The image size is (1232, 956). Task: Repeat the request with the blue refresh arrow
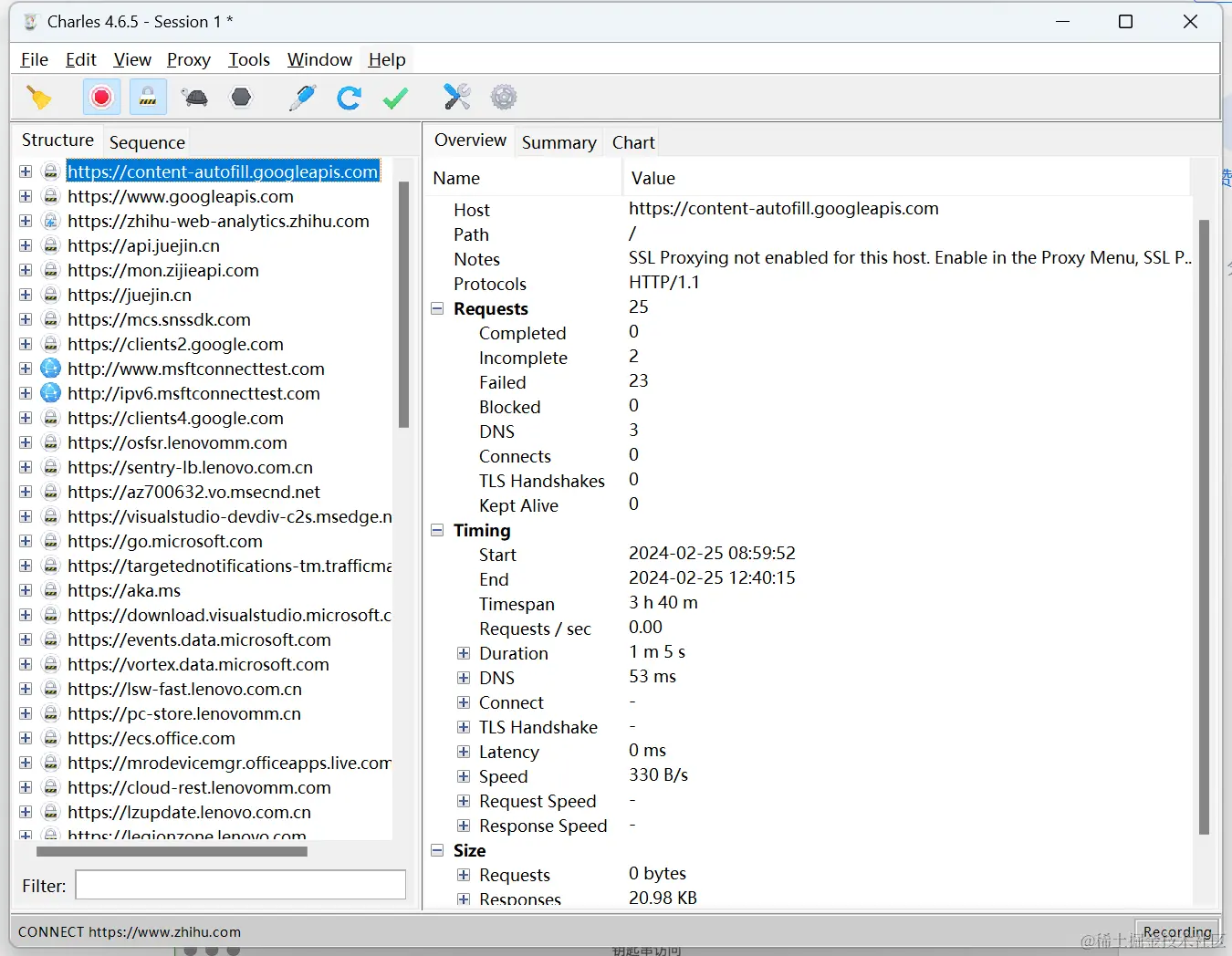coord(349,97)
